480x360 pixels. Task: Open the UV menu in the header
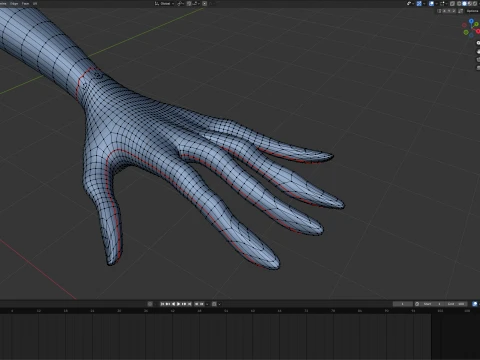tap(35, 3)
